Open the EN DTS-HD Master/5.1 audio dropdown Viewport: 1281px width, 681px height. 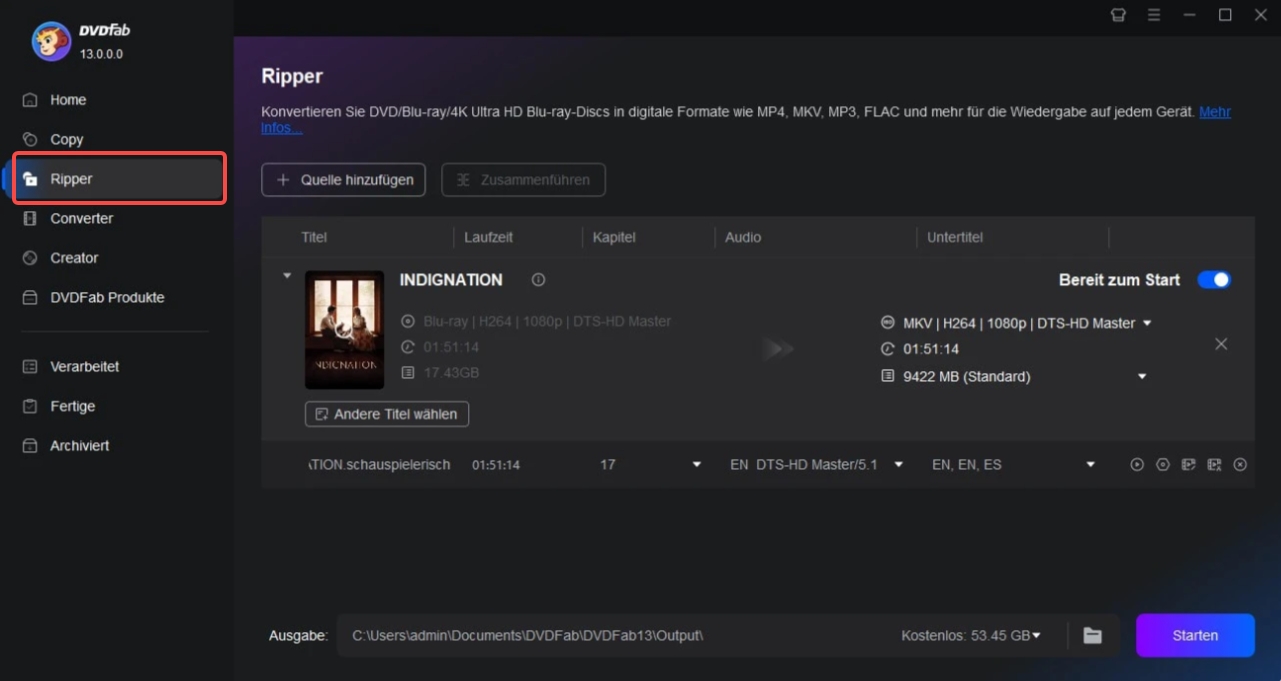pyautogui.click(x=899, y=465)
